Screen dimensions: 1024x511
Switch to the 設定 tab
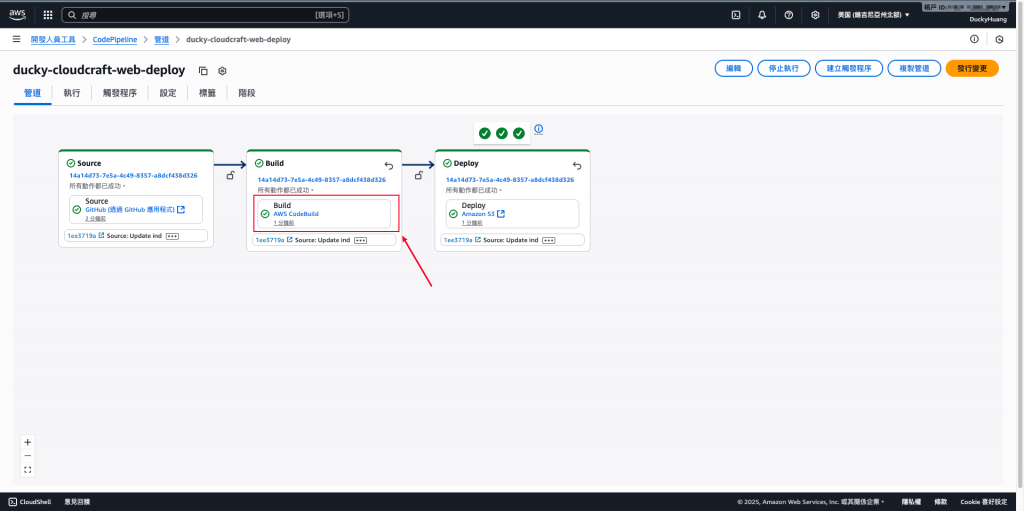(168, 93)
